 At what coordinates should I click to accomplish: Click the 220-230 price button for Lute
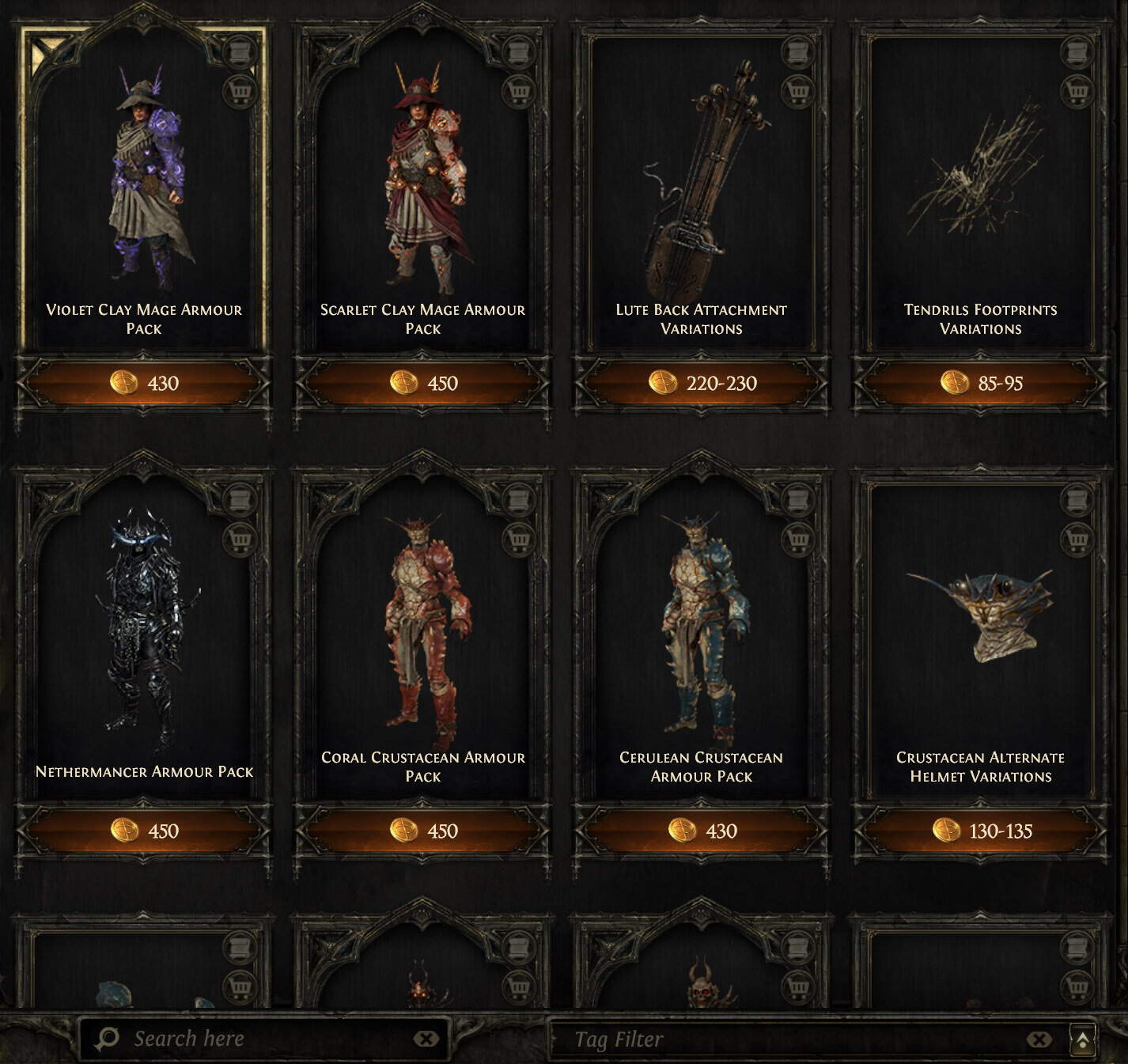point(702,383)
